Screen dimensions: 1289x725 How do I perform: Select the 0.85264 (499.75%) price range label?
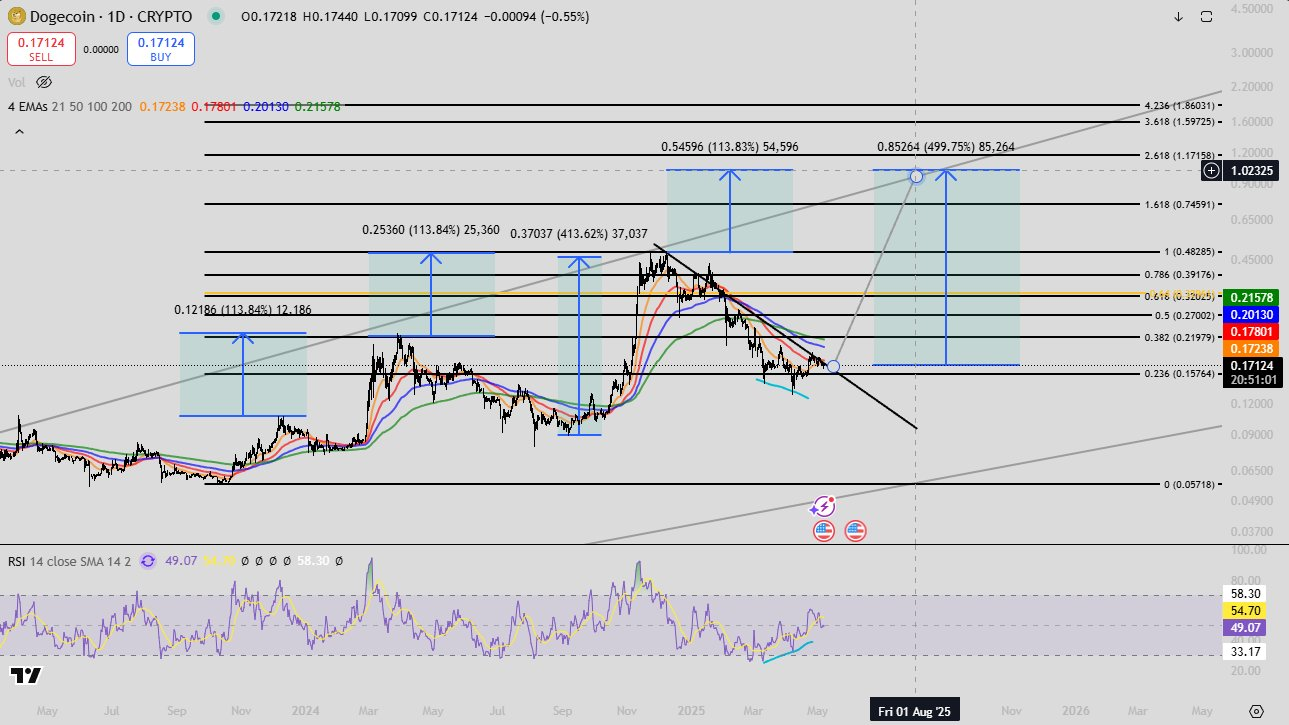point(946,147)
